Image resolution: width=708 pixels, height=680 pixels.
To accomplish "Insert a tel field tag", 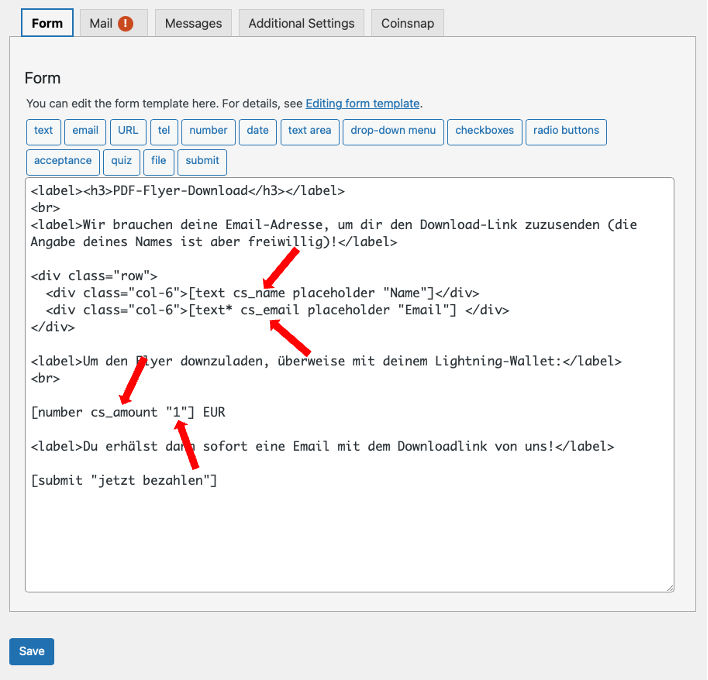I will [164, 131].
